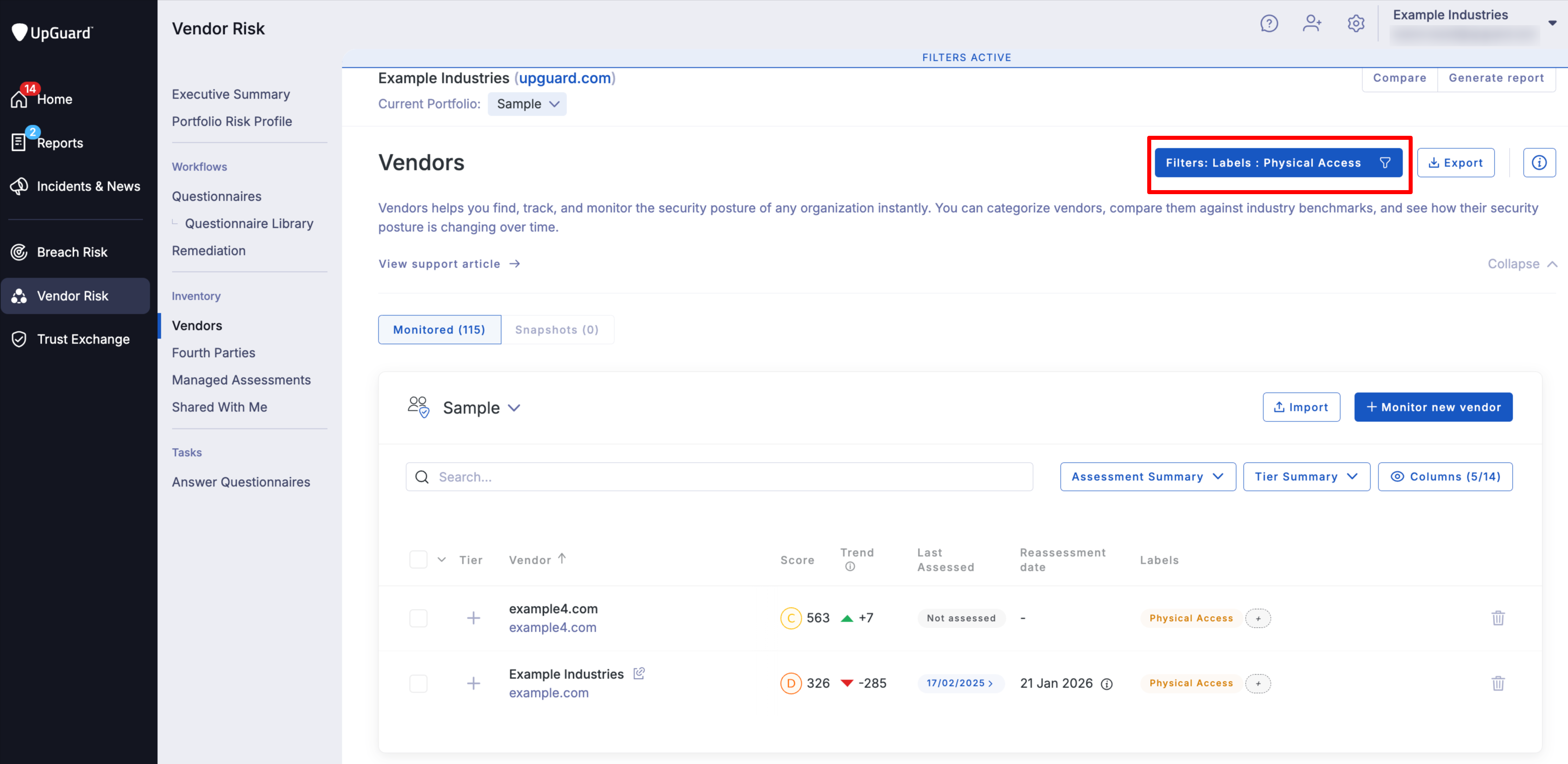Click the Export button
This screenshot has height=764, width=1568.
click(1455, 162)
